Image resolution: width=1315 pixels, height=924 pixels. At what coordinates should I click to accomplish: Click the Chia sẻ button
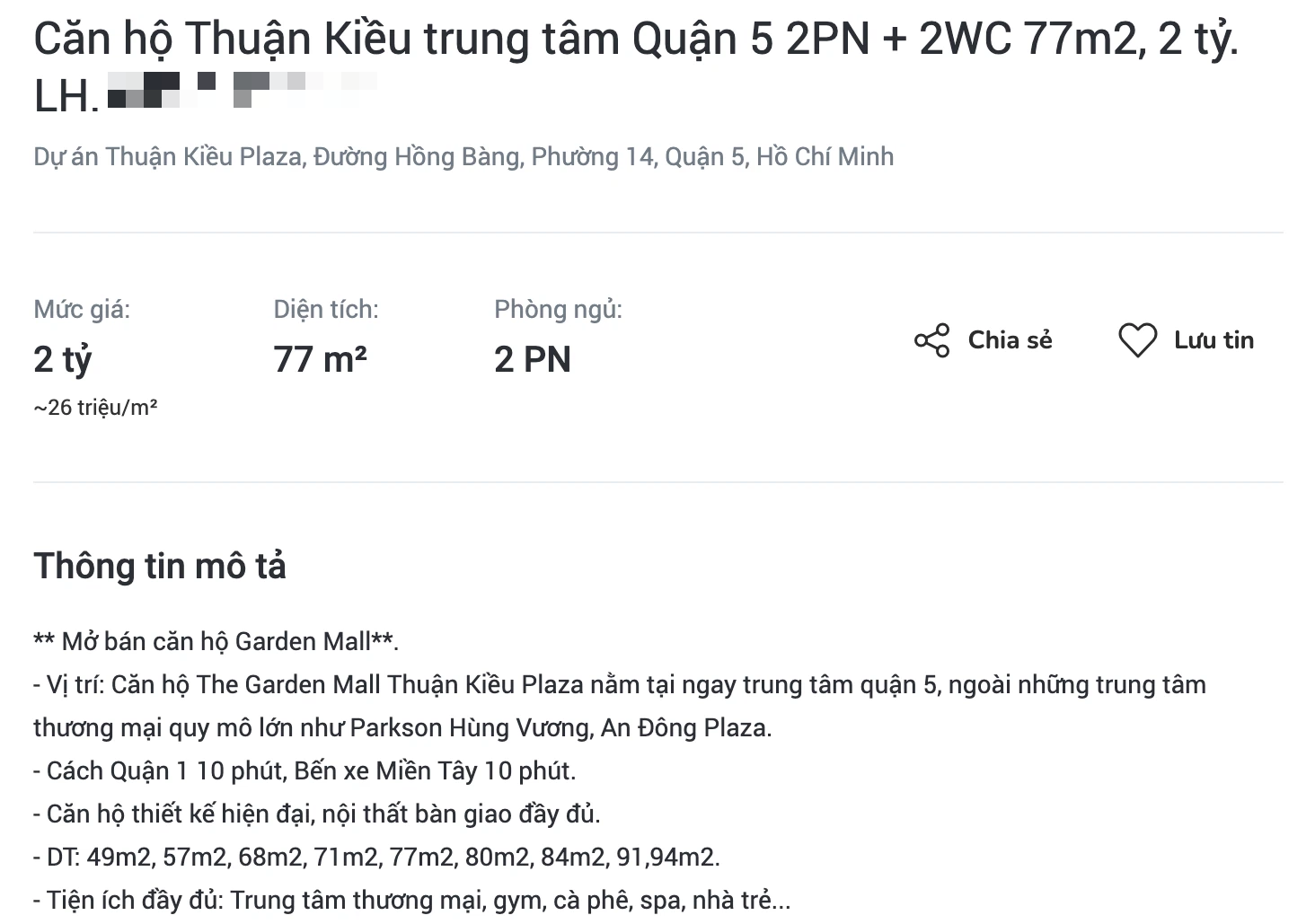tap(1010, 340)
